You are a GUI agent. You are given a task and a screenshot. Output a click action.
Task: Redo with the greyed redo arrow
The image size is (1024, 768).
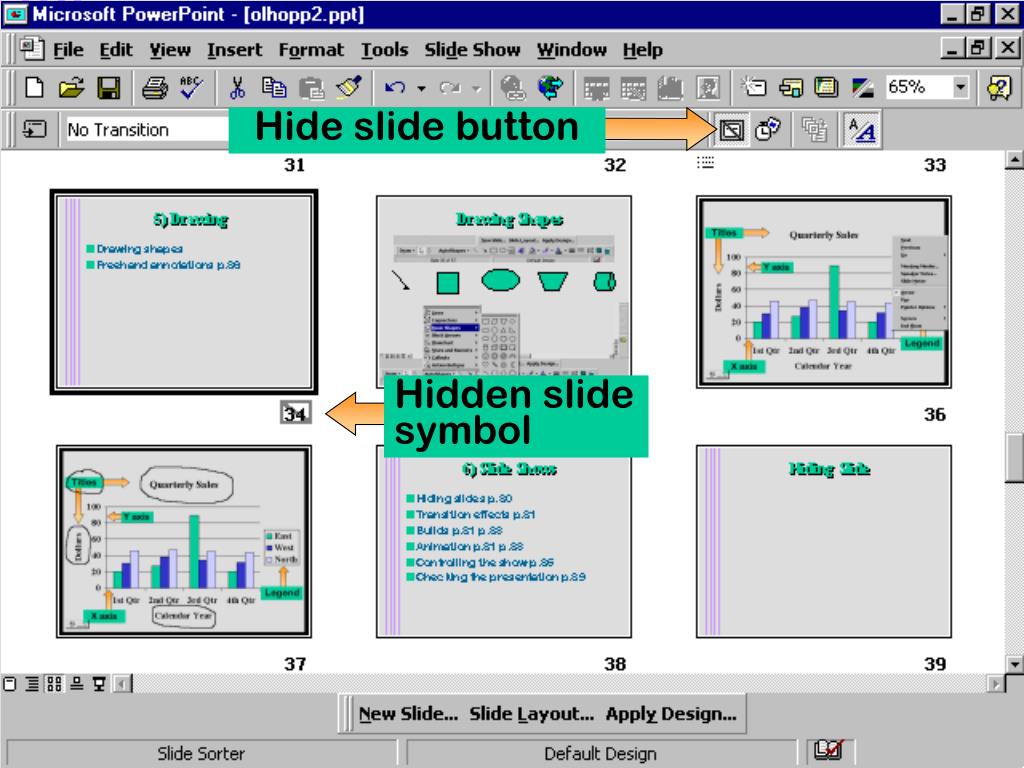click(451, 87)
